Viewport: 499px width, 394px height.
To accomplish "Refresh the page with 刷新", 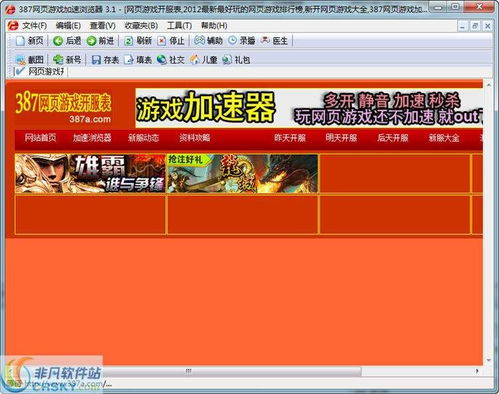I will [x=138, y=41].
